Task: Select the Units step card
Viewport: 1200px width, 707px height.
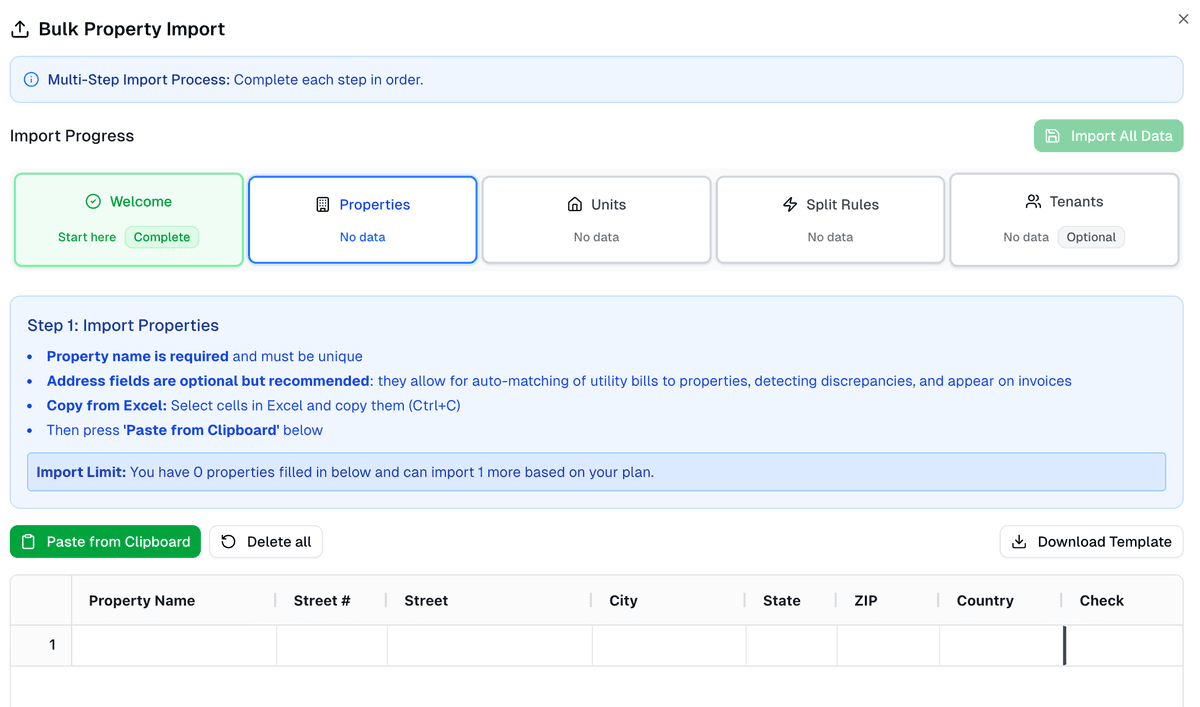Action: click(x=596, y=219)
